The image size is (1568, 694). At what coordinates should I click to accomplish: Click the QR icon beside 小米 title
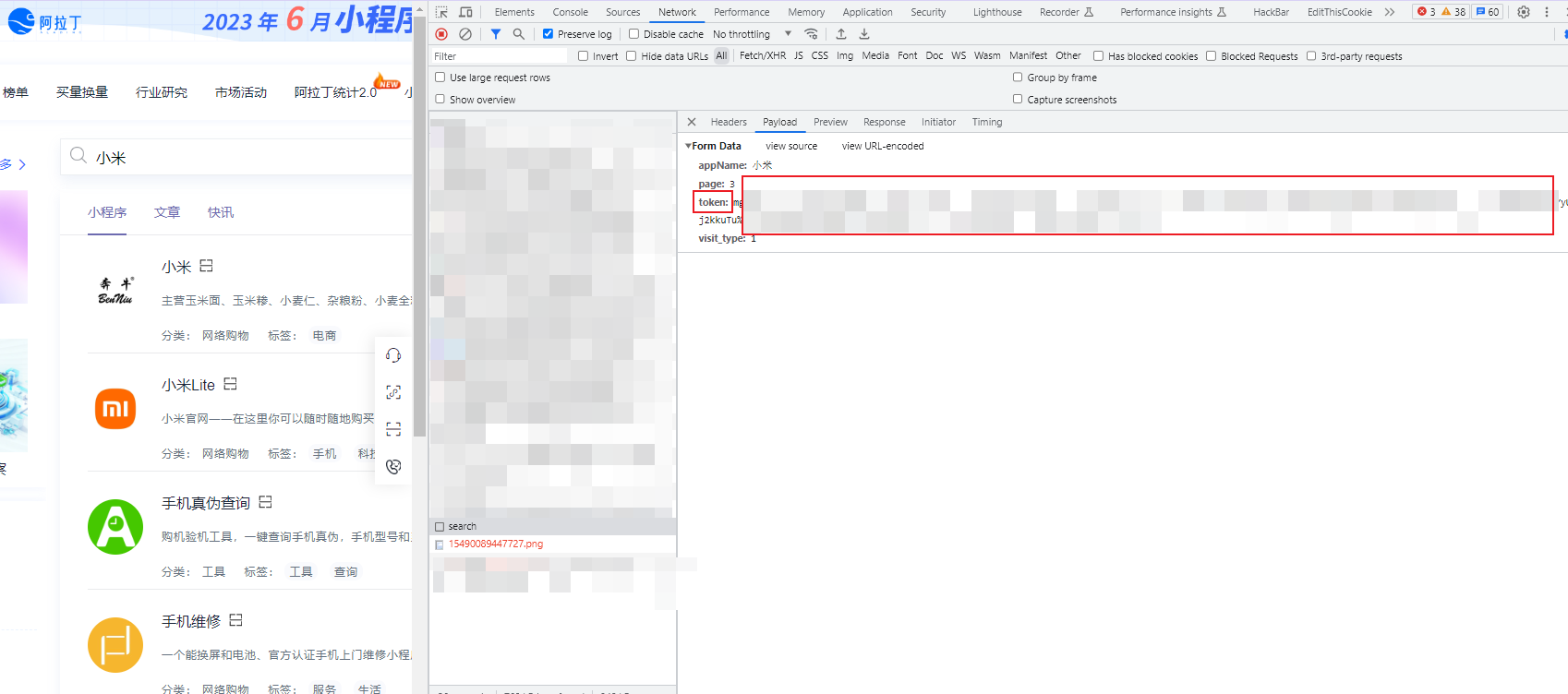(x=207, y=266)
